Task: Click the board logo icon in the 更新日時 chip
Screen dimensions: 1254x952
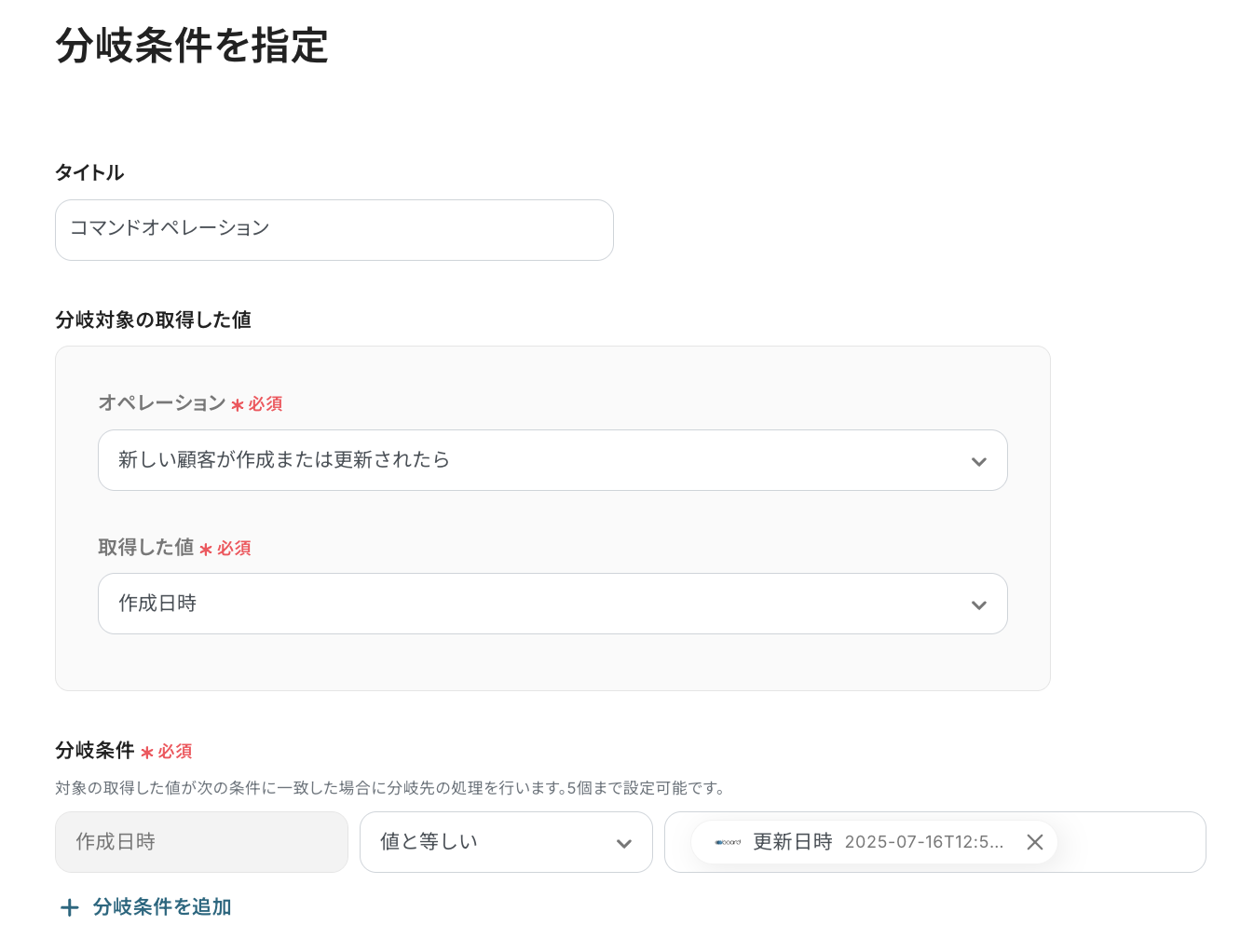Action: tap(728, 842)
